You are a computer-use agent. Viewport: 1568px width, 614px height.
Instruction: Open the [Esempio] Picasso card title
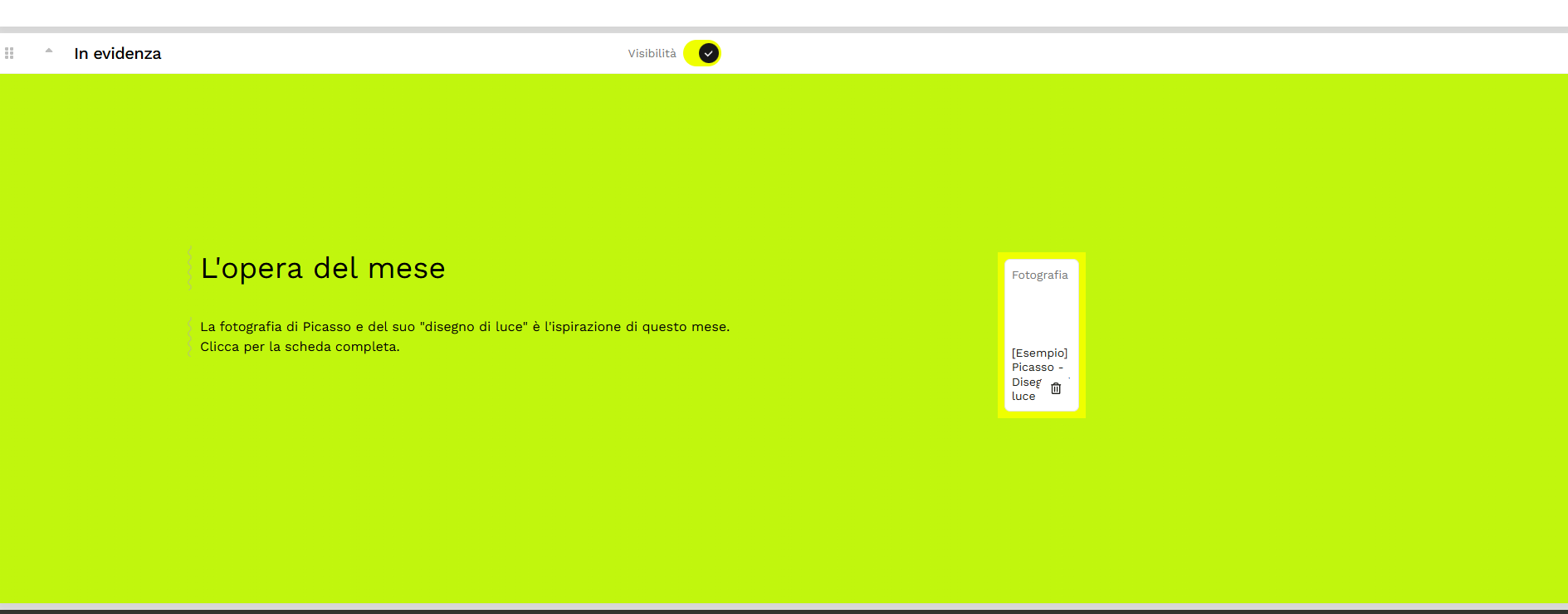[1039, 374]
